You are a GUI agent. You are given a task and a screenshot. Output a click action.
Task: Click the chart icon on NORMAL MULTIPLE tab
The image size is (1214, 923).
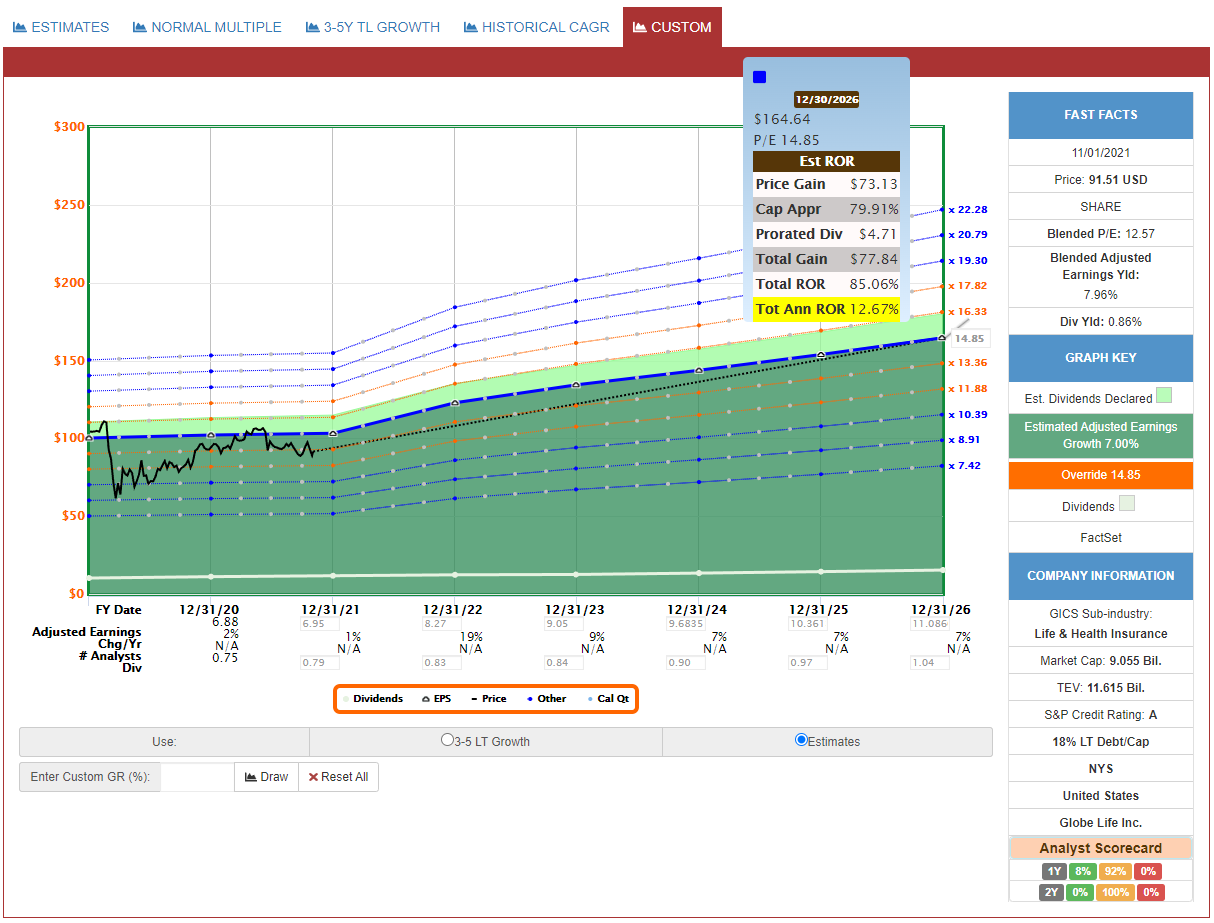pos(140,27)
